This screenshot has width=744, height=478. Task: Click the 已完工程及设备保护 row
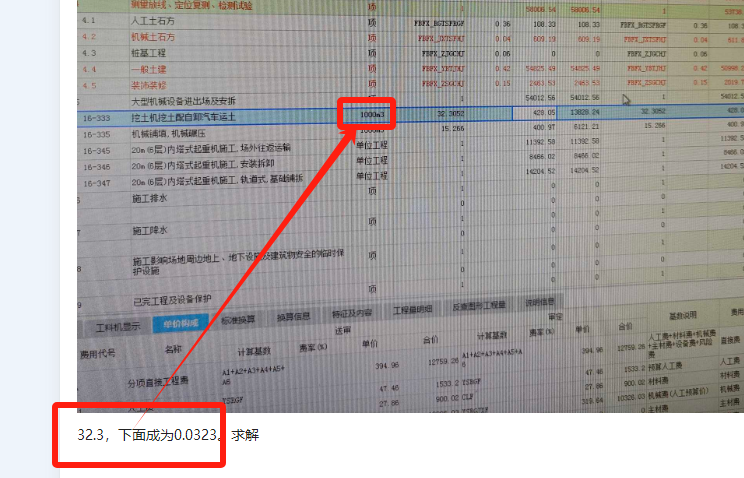[x=172, y=300]
